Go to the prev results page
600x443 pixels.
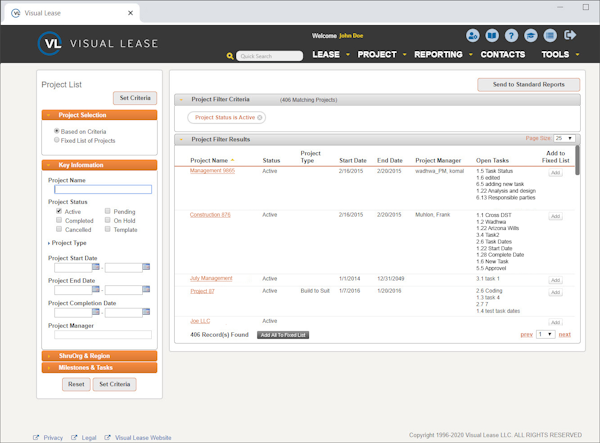point(527,335)
